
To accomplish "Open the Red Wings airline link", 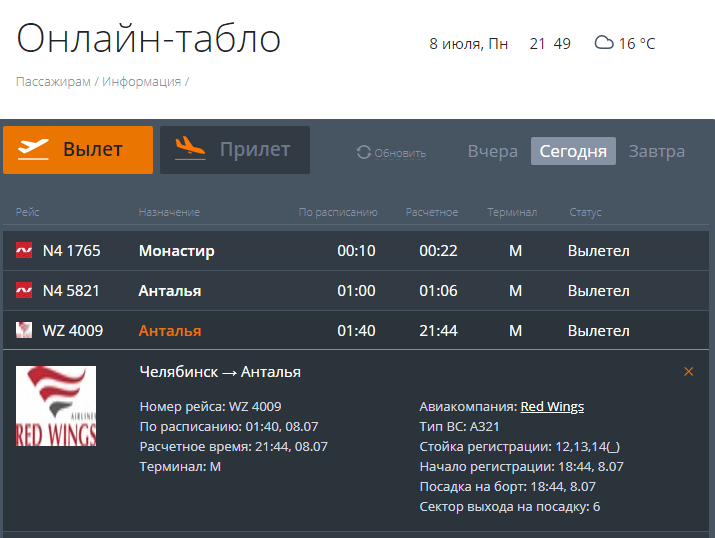I will (x=552, y=406).
